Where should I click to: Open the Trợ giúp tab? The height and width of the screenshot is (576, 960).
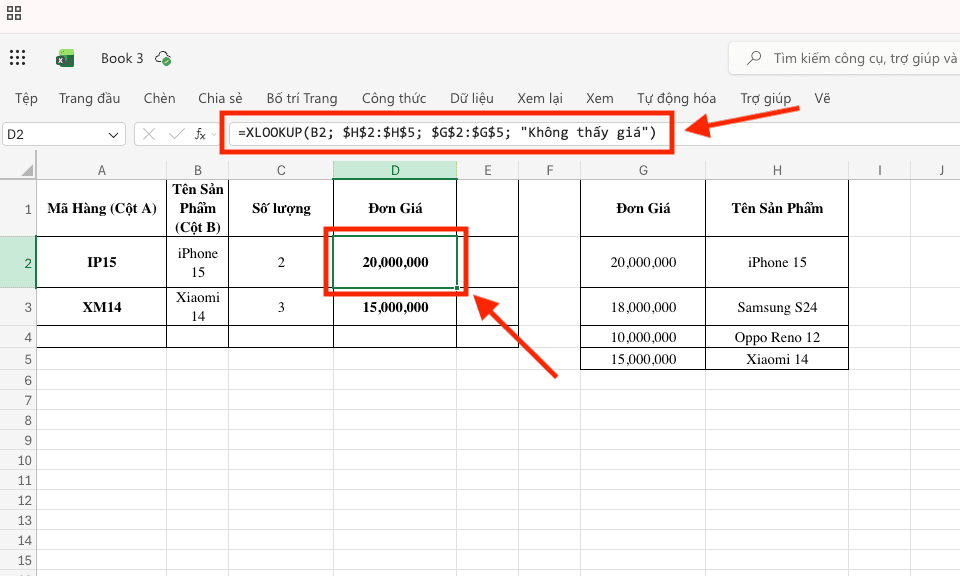(765, 99)
